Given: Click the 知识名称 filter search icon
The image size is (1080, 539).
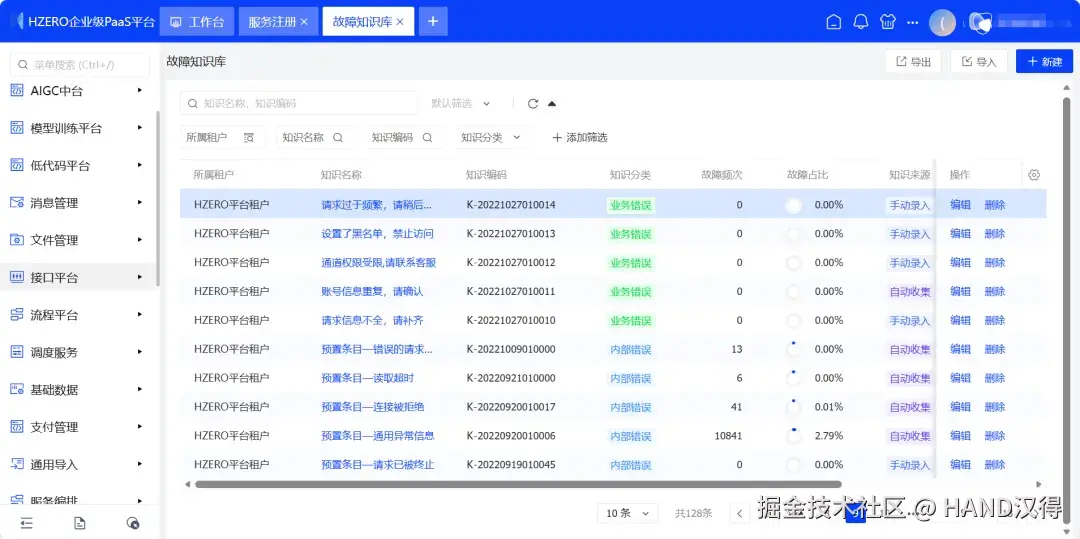Looking at the screenshot, I should (338, 137).
